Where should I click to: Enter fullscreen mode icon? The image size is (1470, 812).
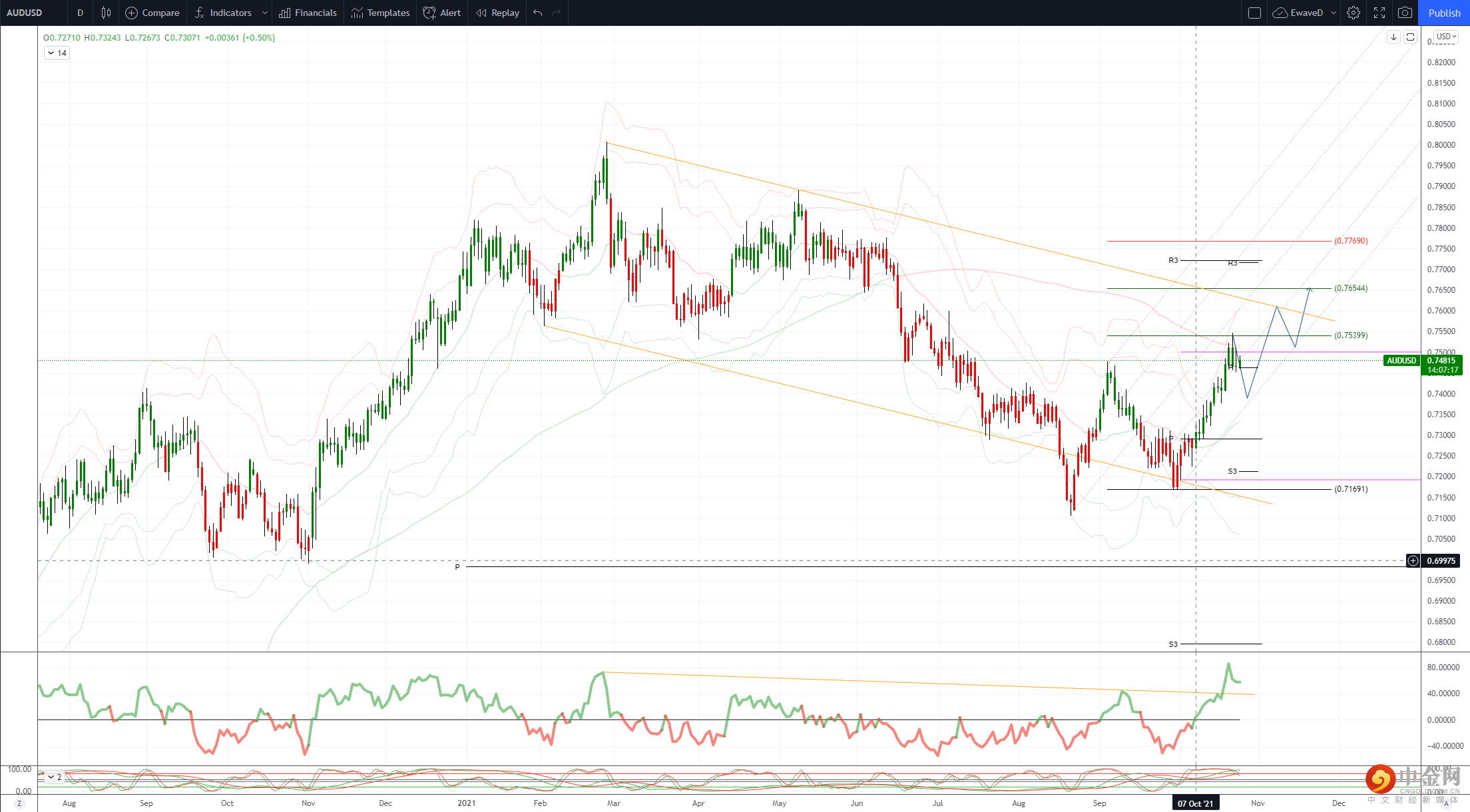[x=1379, y=13]
